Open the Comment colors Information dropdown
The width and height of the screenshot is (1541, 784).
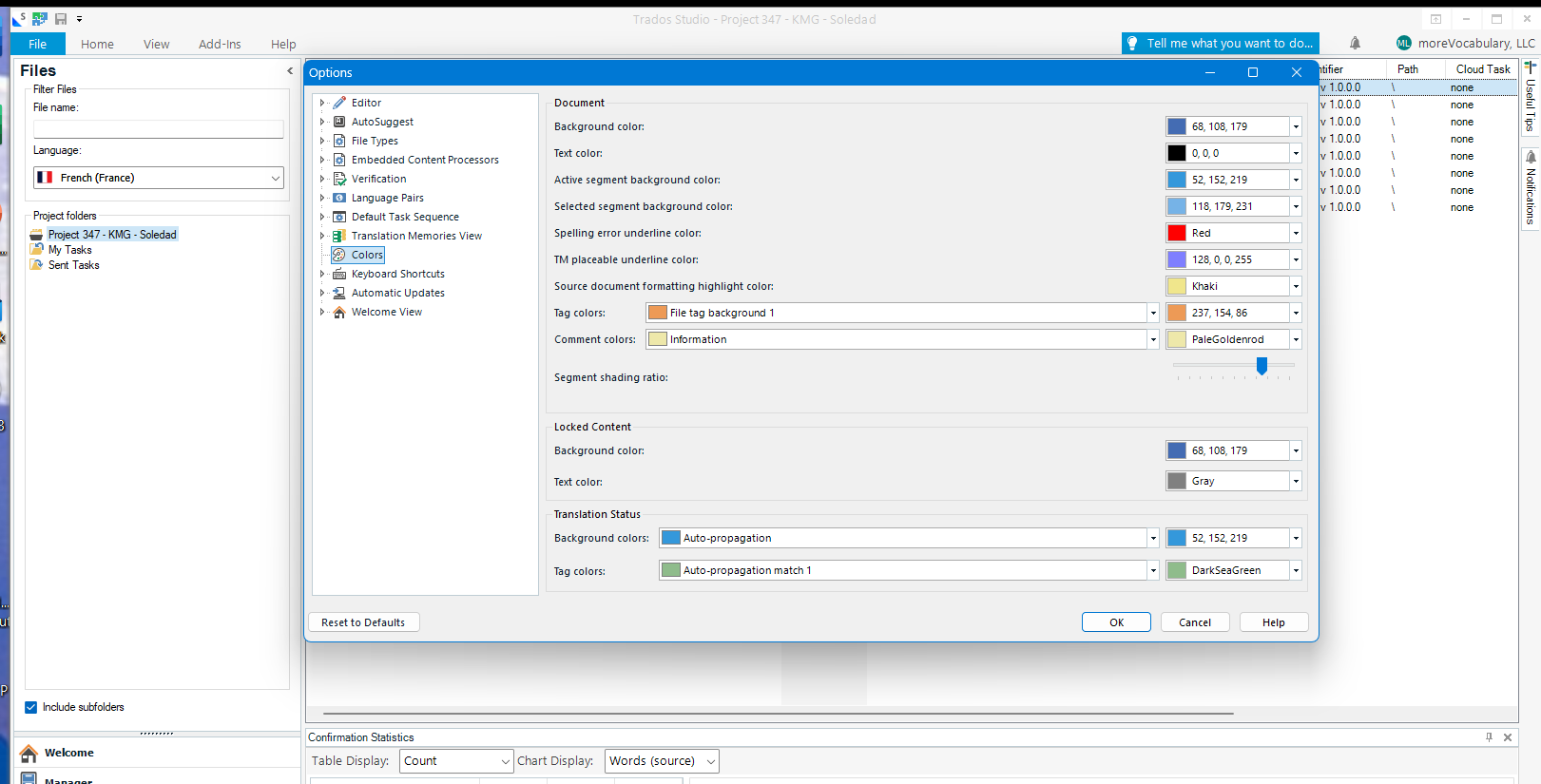(x=1152, y=339)
